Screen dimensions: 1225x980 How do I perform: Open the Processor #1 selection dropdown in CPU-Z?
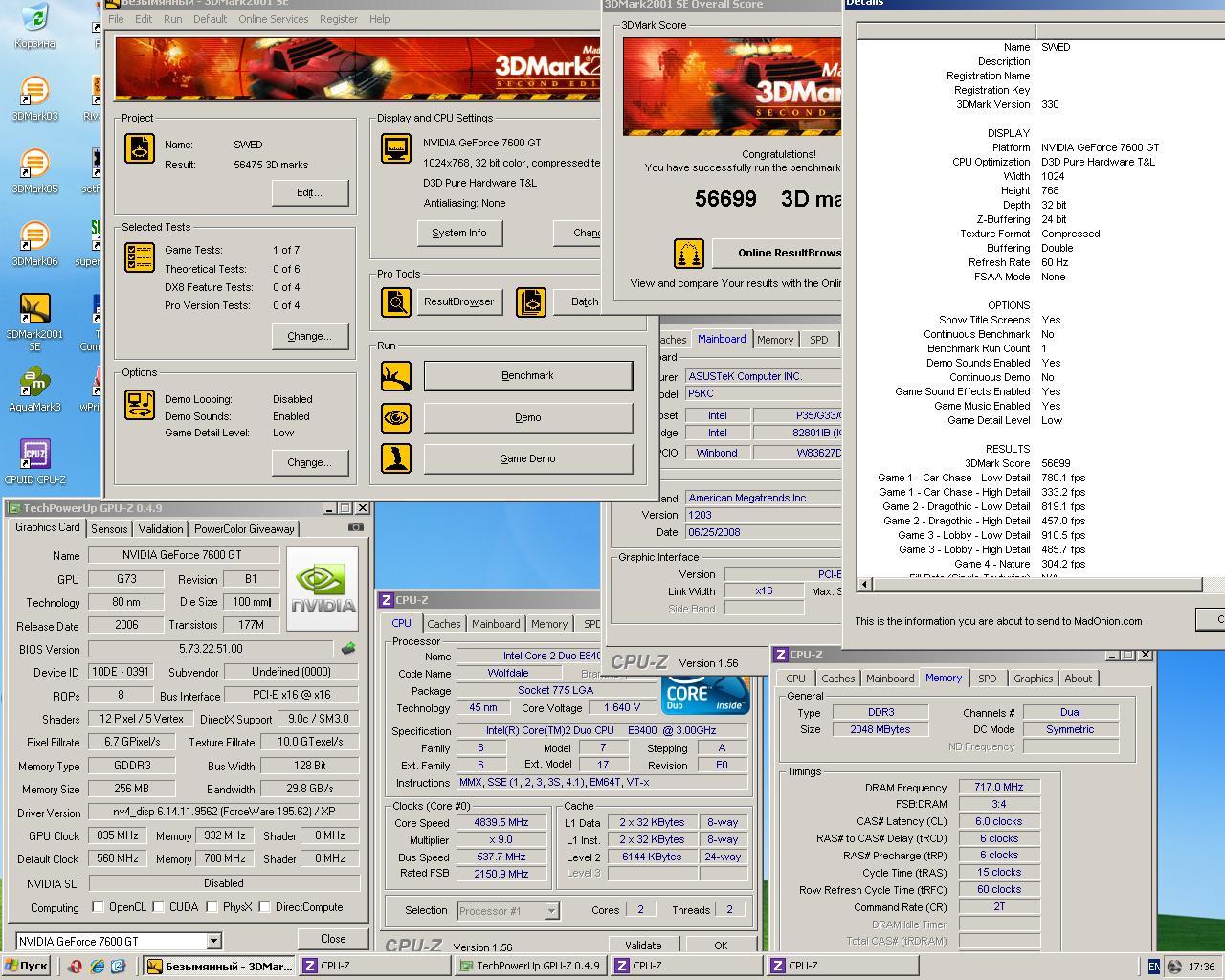pyautogui.click(x=551, y=911)
